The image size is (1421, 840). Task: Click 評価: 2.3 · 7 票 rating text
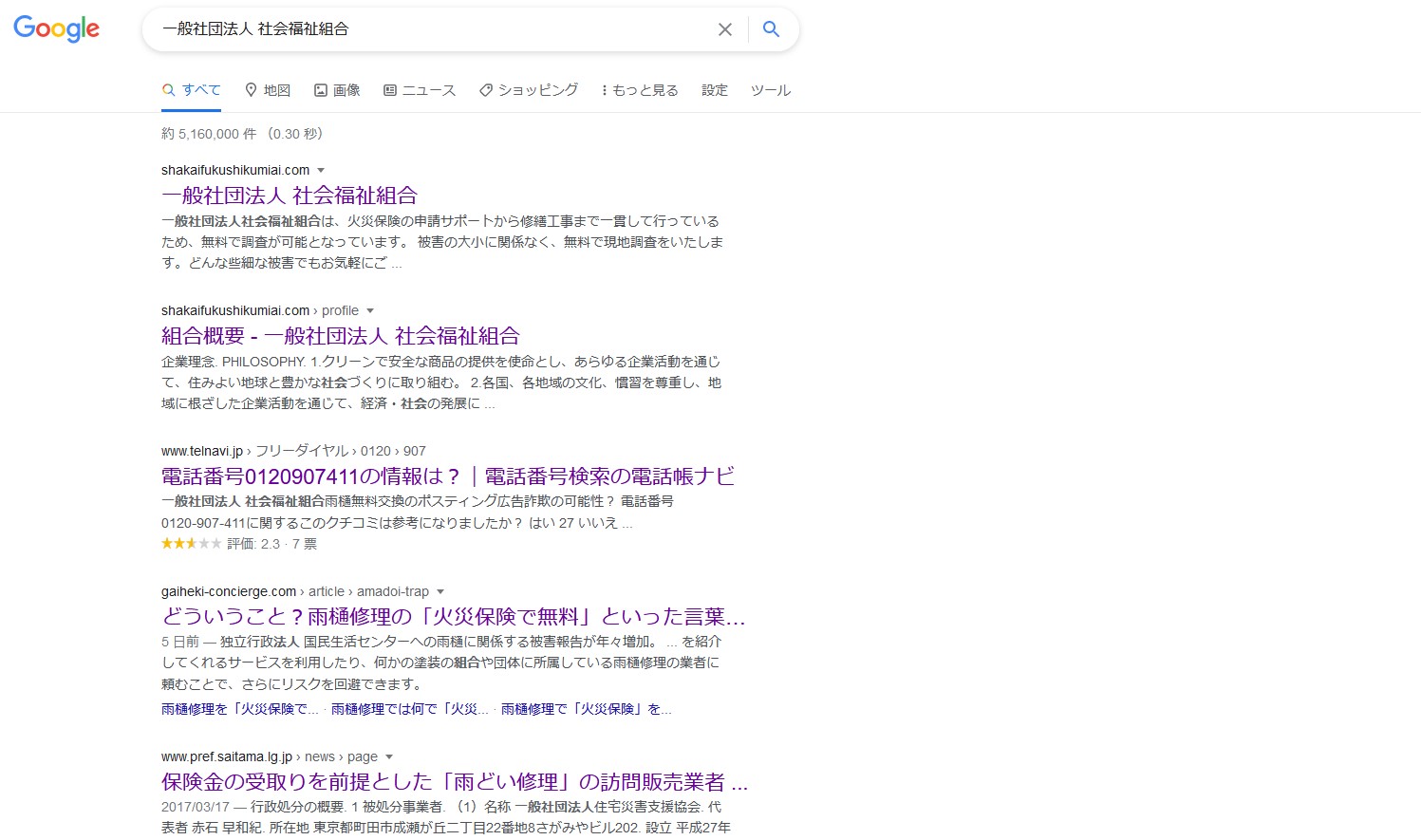(x=272, y=544)
